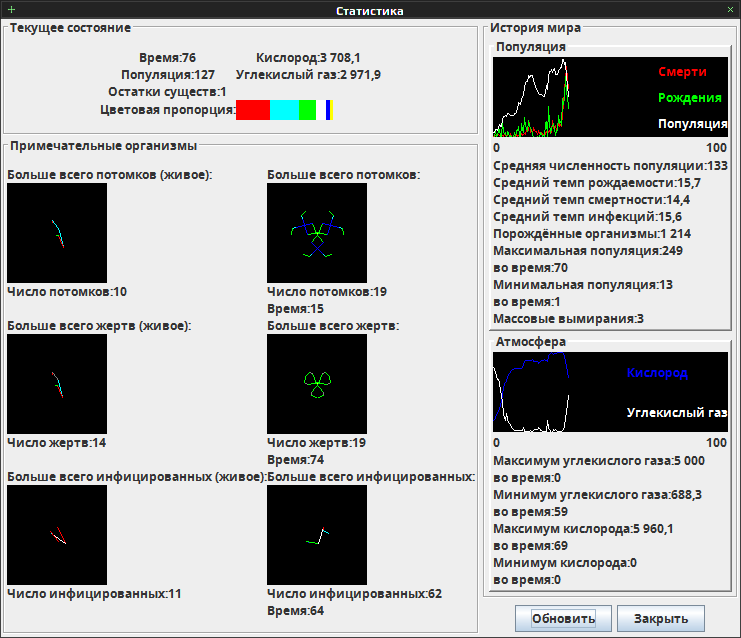Screen dimensions: 741x638
Task: Click Число жертв:19 text
Action: point(317,443)
